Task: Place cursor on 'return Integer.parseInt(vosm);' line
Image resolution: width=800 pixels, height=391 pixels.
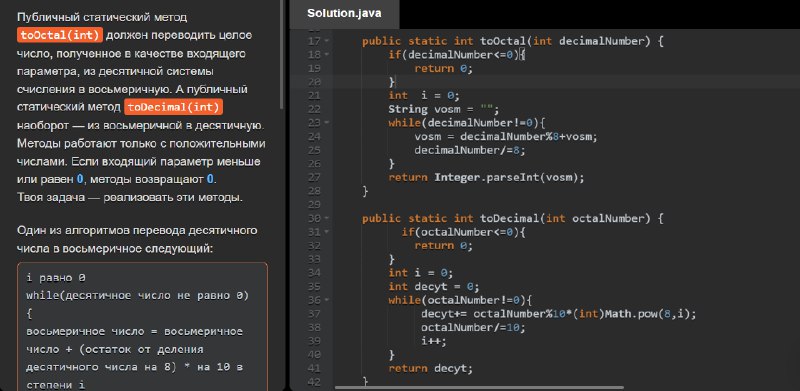Action: pyautogui.click(x=486, y=178)
